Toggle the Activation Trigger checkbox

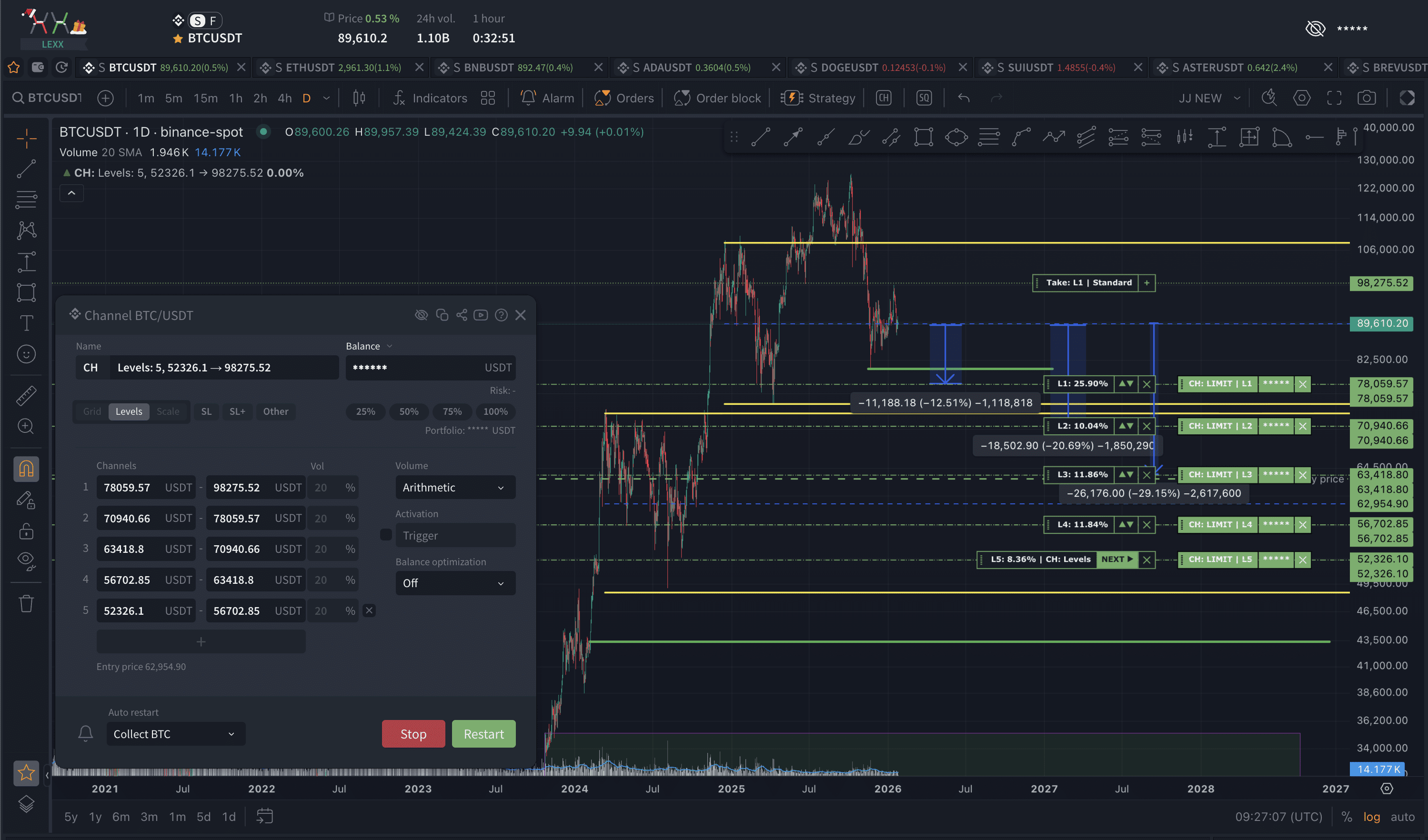[x=386, y=535]
